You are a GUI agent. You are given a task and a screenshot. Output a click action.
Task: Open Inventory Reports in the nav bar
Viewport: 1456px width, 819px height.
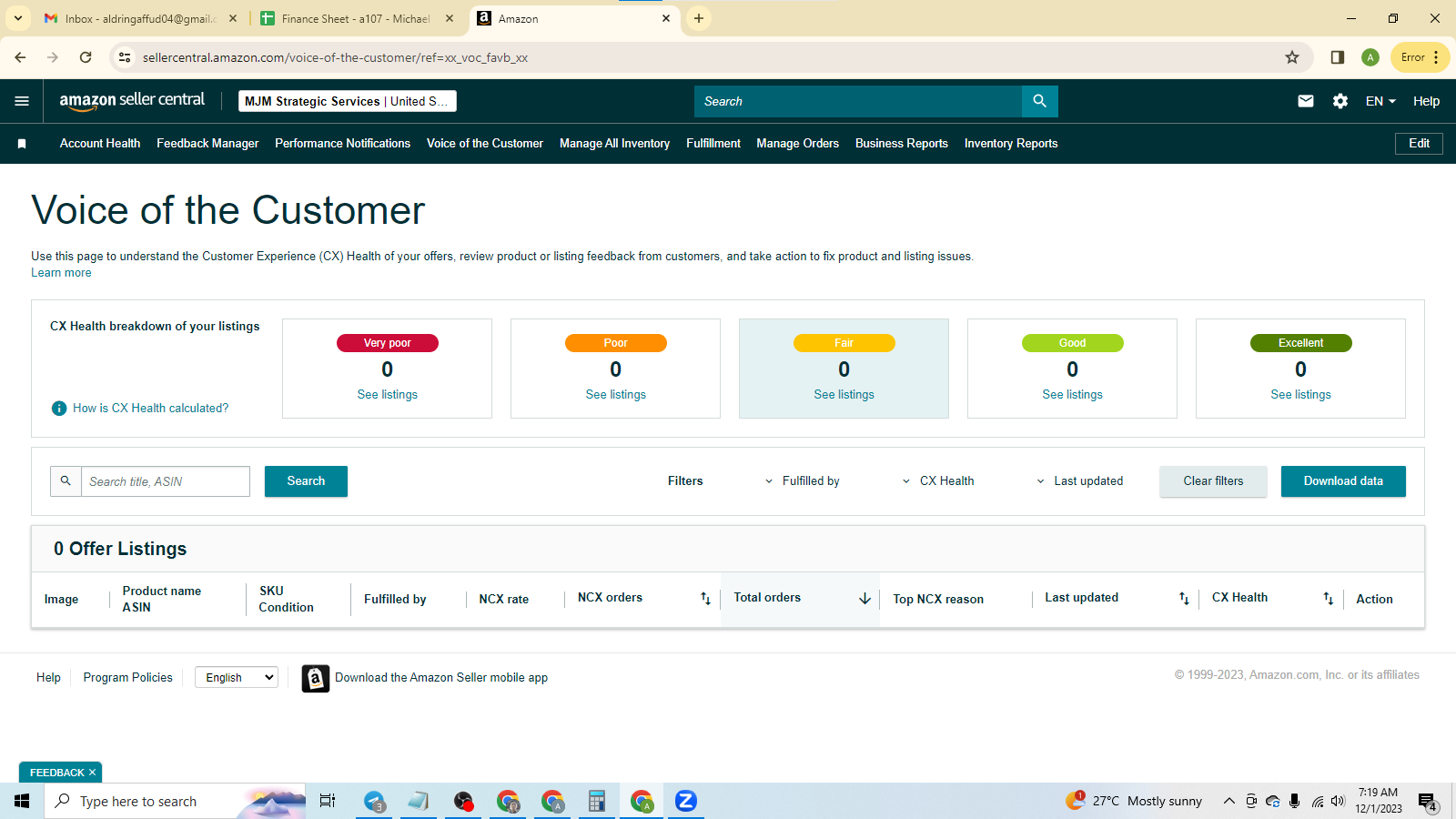click(x=1011, y=144)
